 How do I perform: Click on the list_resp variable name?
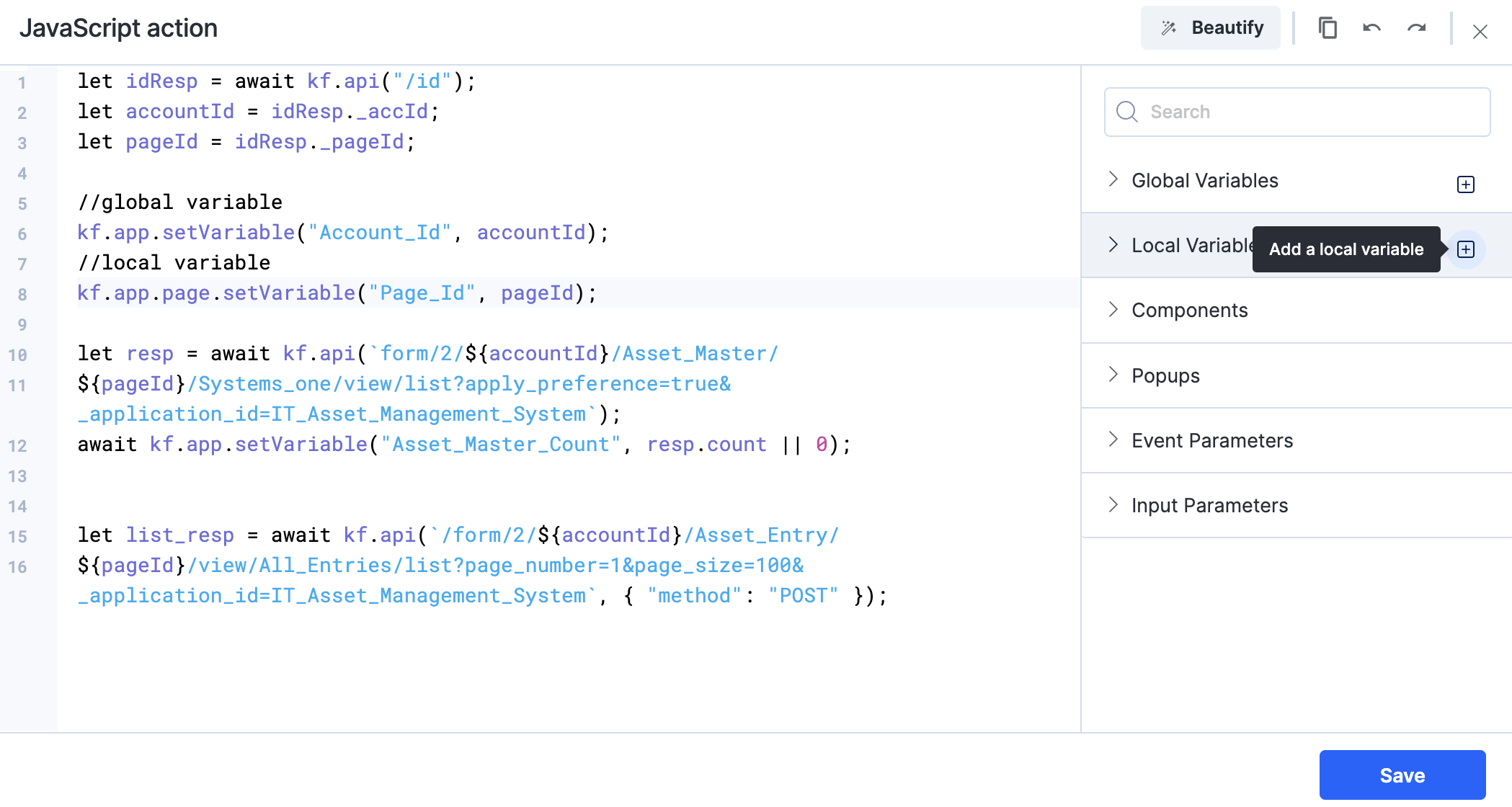point(180,535)
